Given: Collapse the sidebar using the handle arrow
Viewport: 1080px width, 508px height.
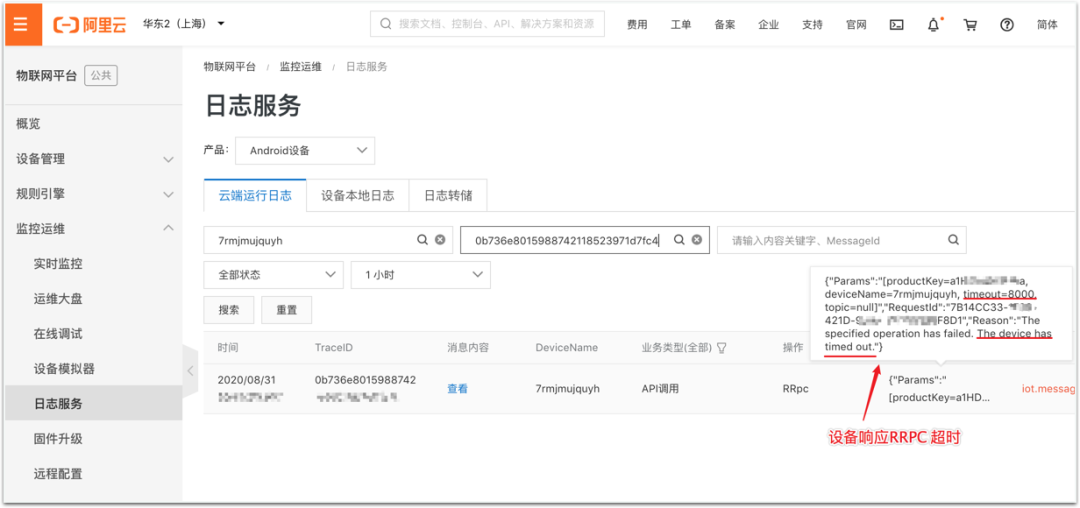Looking at the screenshot, I should click(191, 370).
